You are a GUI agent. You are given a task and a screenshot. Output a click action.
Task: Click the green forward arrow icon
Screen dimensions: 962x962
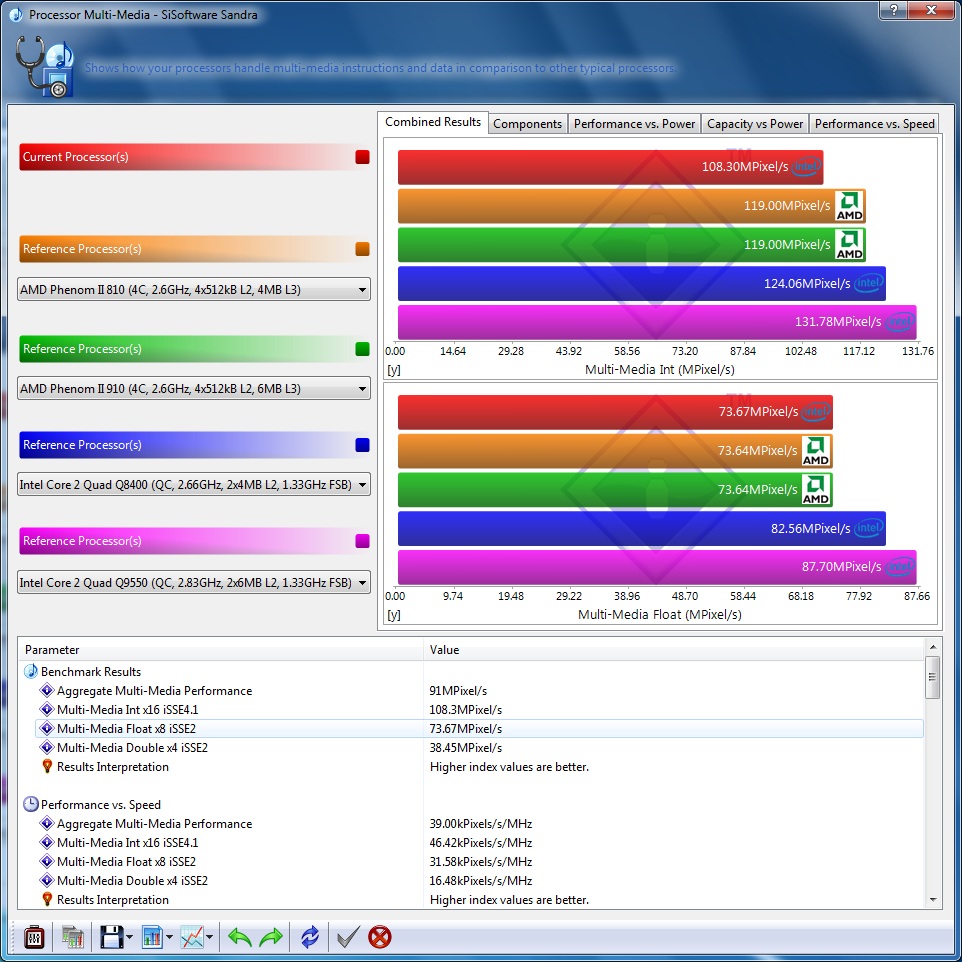pyautogui.click(x=271, y=937)
